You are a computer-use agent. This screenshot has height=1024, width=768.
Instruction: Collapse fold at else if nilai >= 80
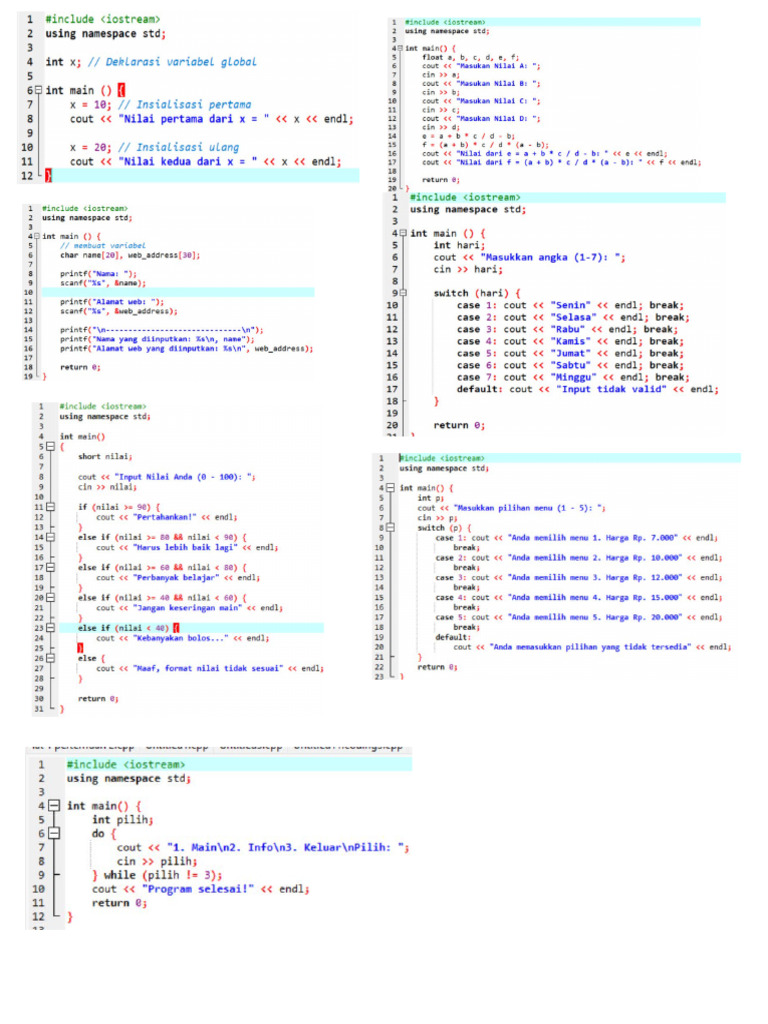(51, 537)
